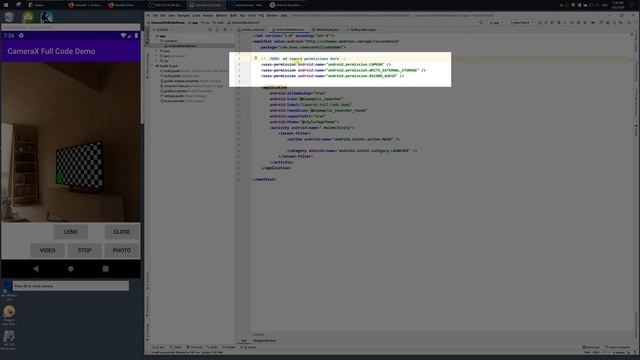Tap the LENS button in the emulator
This screenshot has height=360, width=640.
71,232
